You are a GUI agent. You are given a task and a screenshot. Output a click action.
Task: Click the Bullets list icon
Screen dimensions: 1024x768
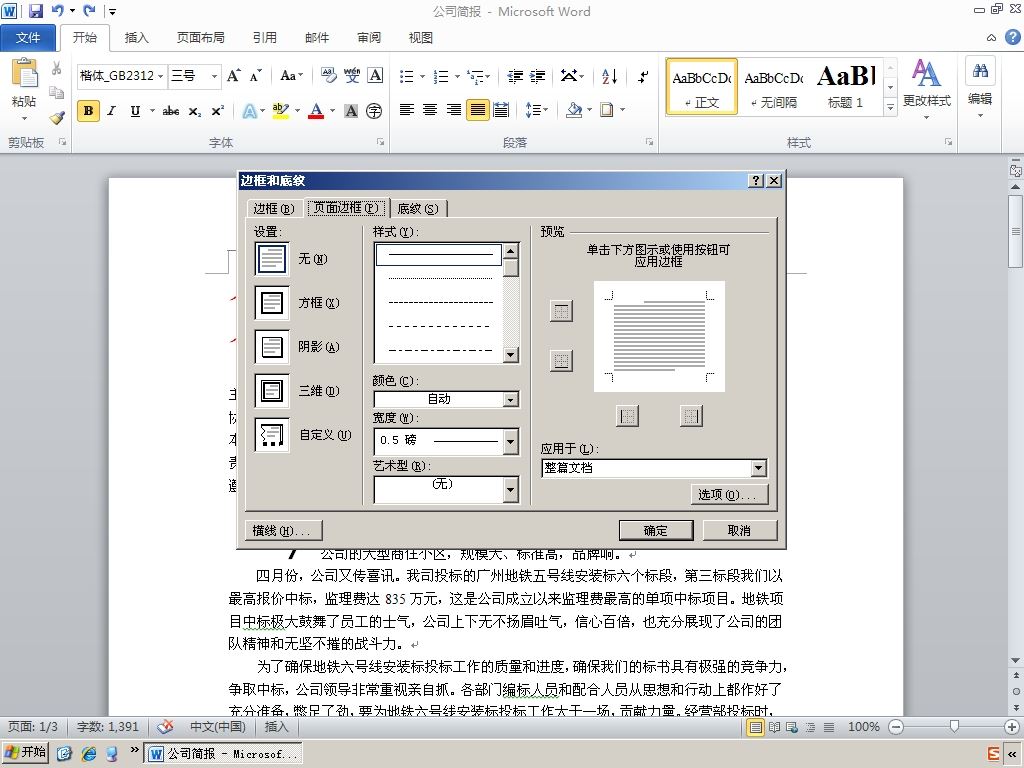click(406, 76)
